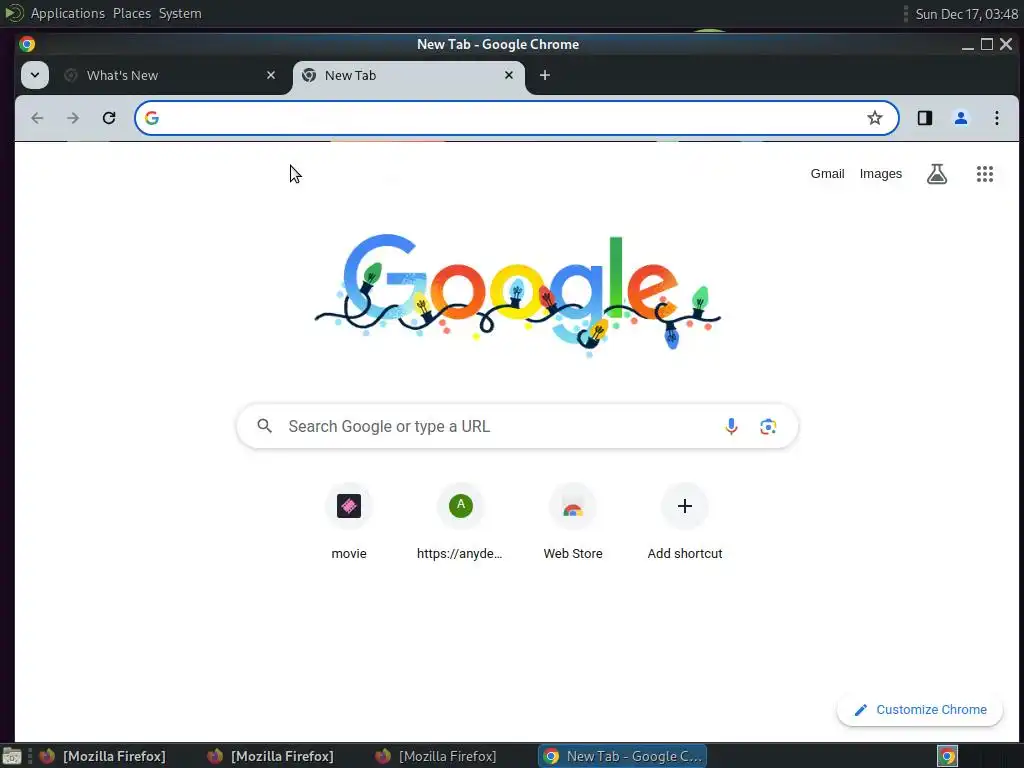This screenshot has height=768, width=1024.
Task: Click the Chrome logo in title bar
Action: pyautogui.click(x=27, y=44)
